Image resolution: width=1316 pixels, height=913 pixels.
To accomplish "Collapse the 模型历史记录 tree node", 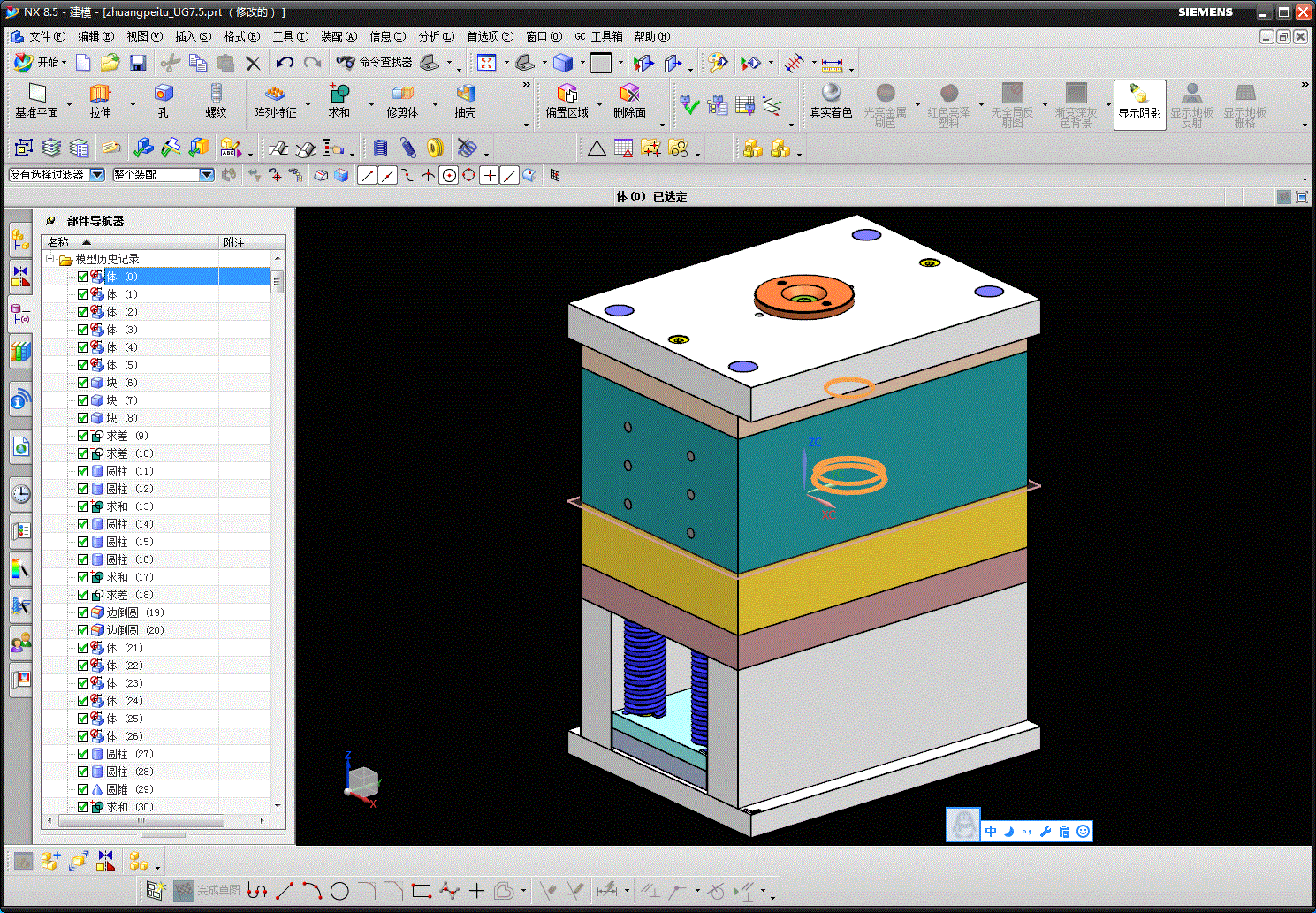I will (x=50, y=259).
